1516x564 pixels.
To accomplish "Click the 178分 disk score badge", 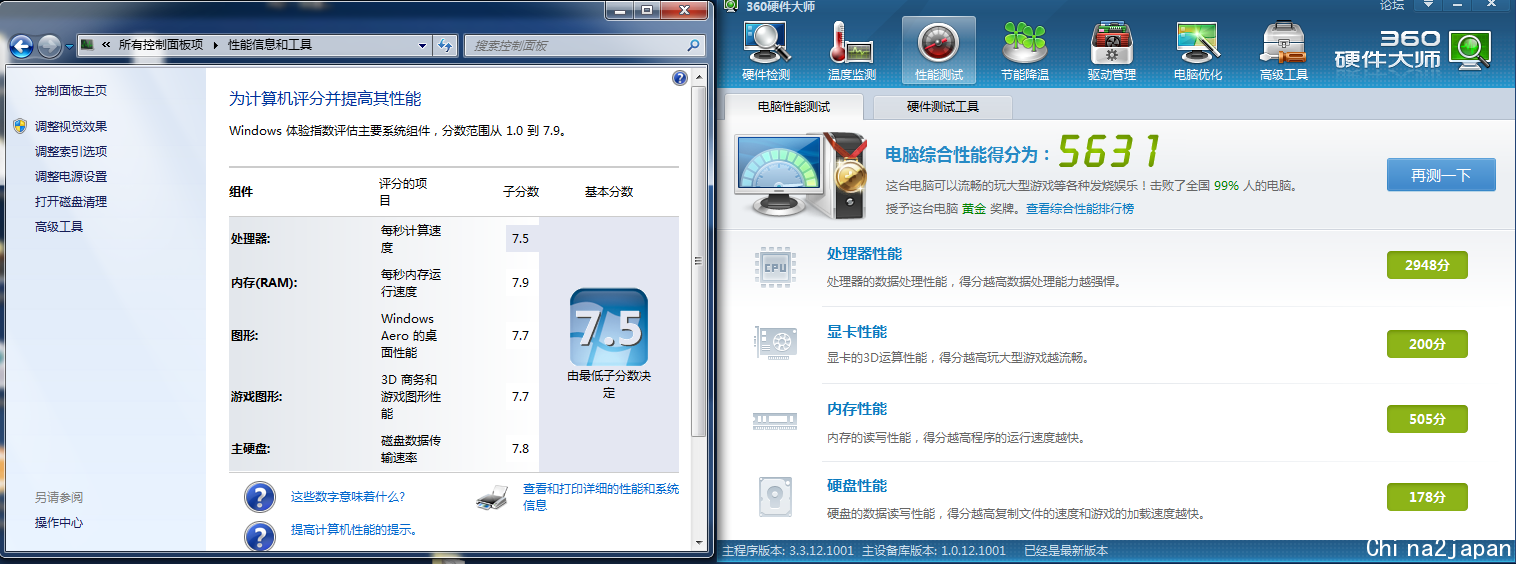I will (x=1427, y=497).
